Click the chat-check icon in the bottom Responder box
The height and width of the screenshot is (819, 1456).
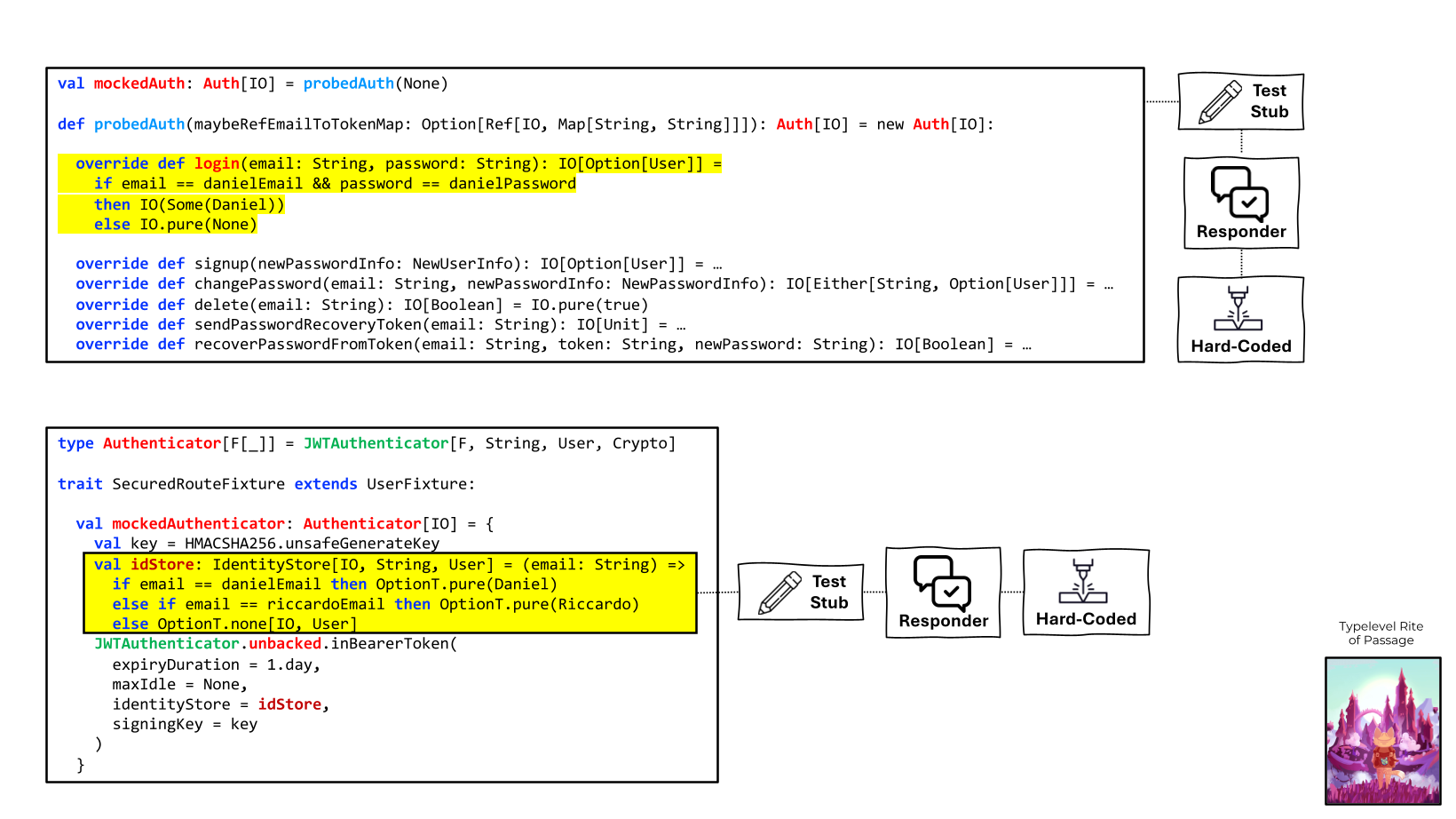pos(942,583)
